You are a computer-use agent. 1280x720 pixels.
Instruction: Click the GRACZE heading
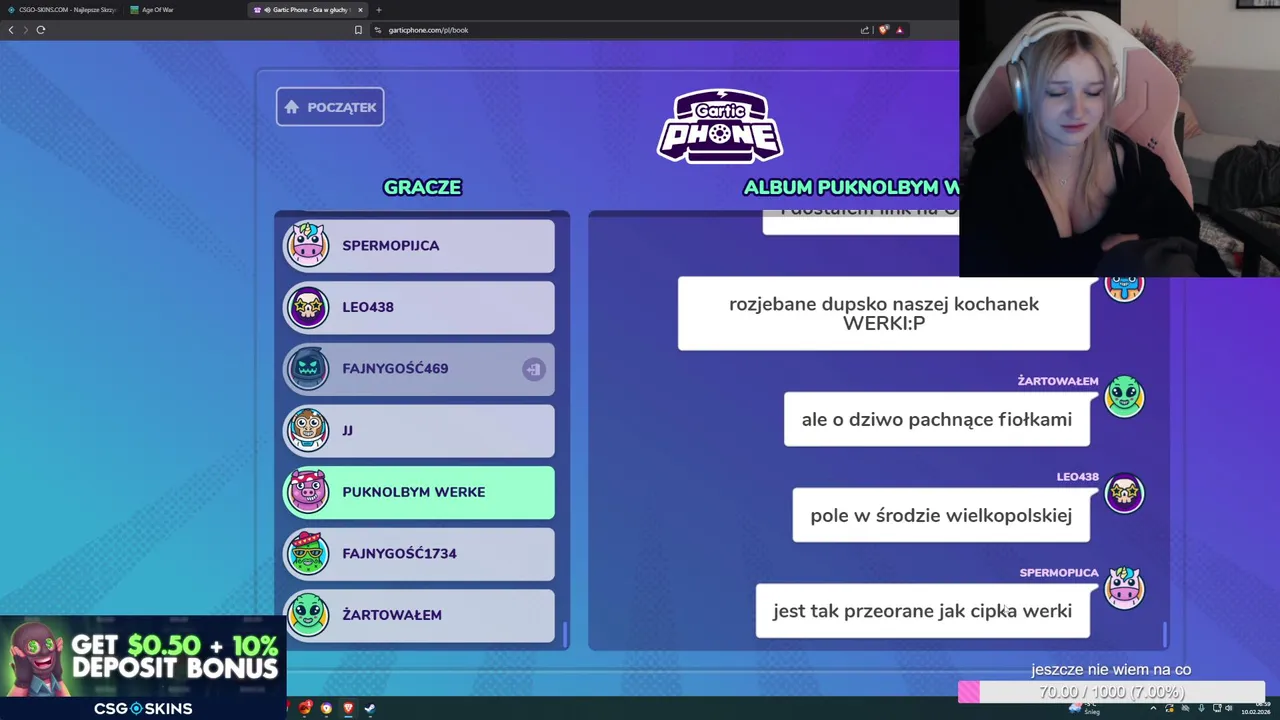pyautogui.click(x=422, y=187)
